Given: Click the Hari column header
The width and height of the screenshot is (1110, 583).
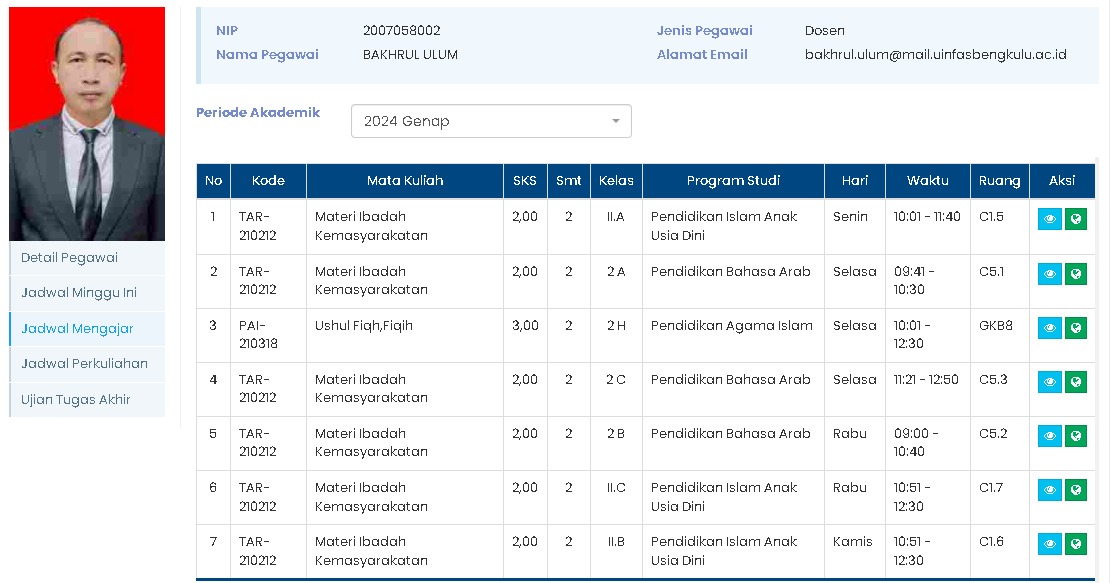Looking at the screenshot, I should coord(854,181).
